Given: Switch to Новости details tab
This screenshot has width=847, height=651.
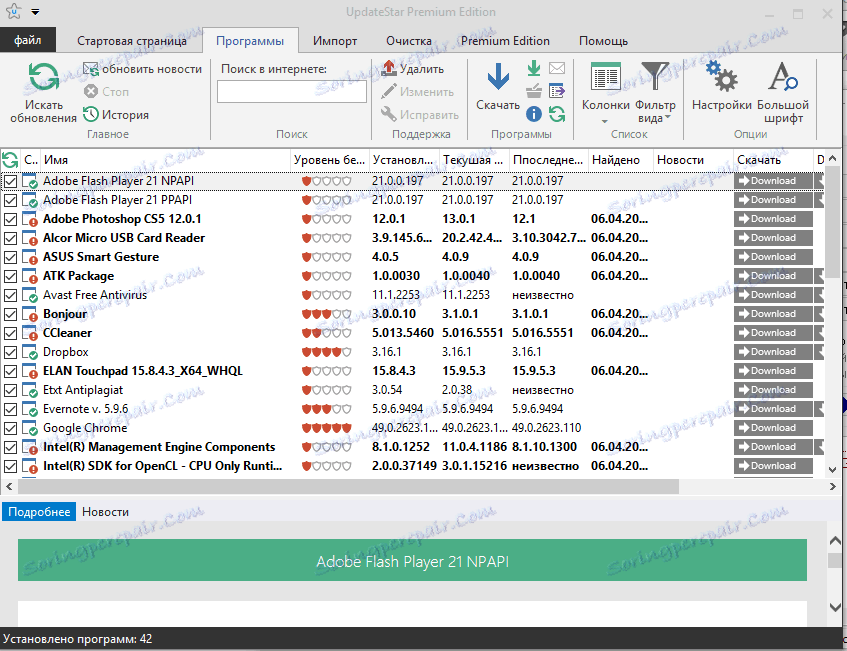Looking at the screenshot, I should click(105, 511).
